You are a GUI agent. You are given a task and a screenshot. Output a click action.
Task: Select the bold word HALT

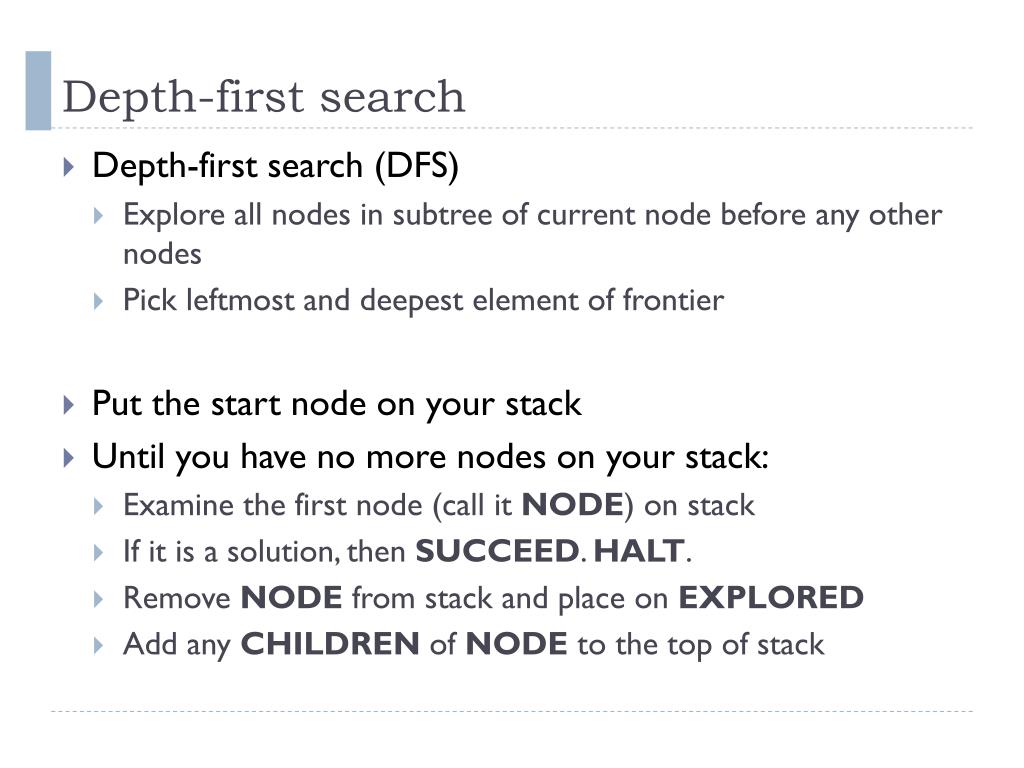(x=639, y=551)
